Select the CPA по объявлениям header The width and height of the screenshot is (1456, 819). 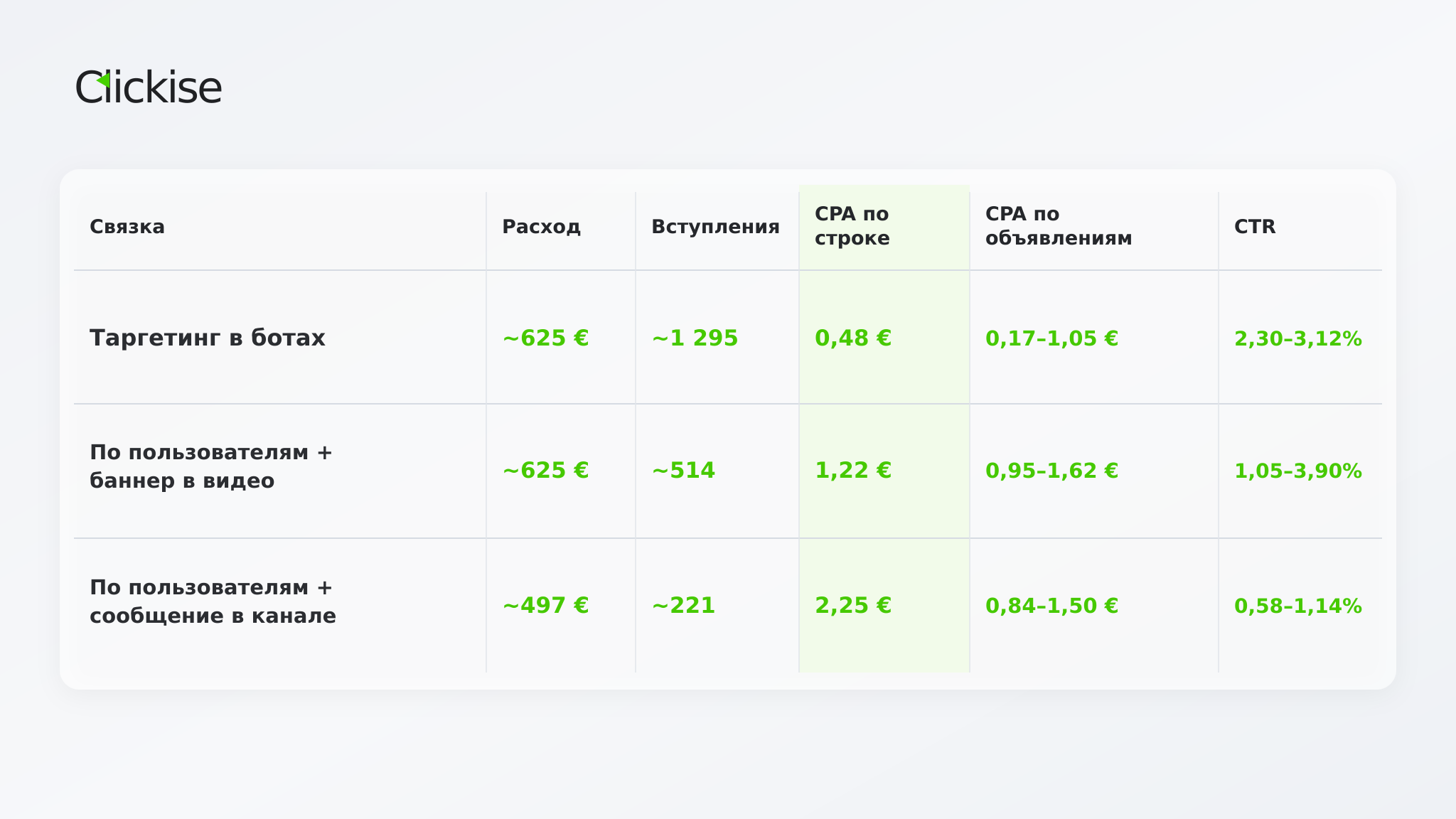[x=1059, y=226]
